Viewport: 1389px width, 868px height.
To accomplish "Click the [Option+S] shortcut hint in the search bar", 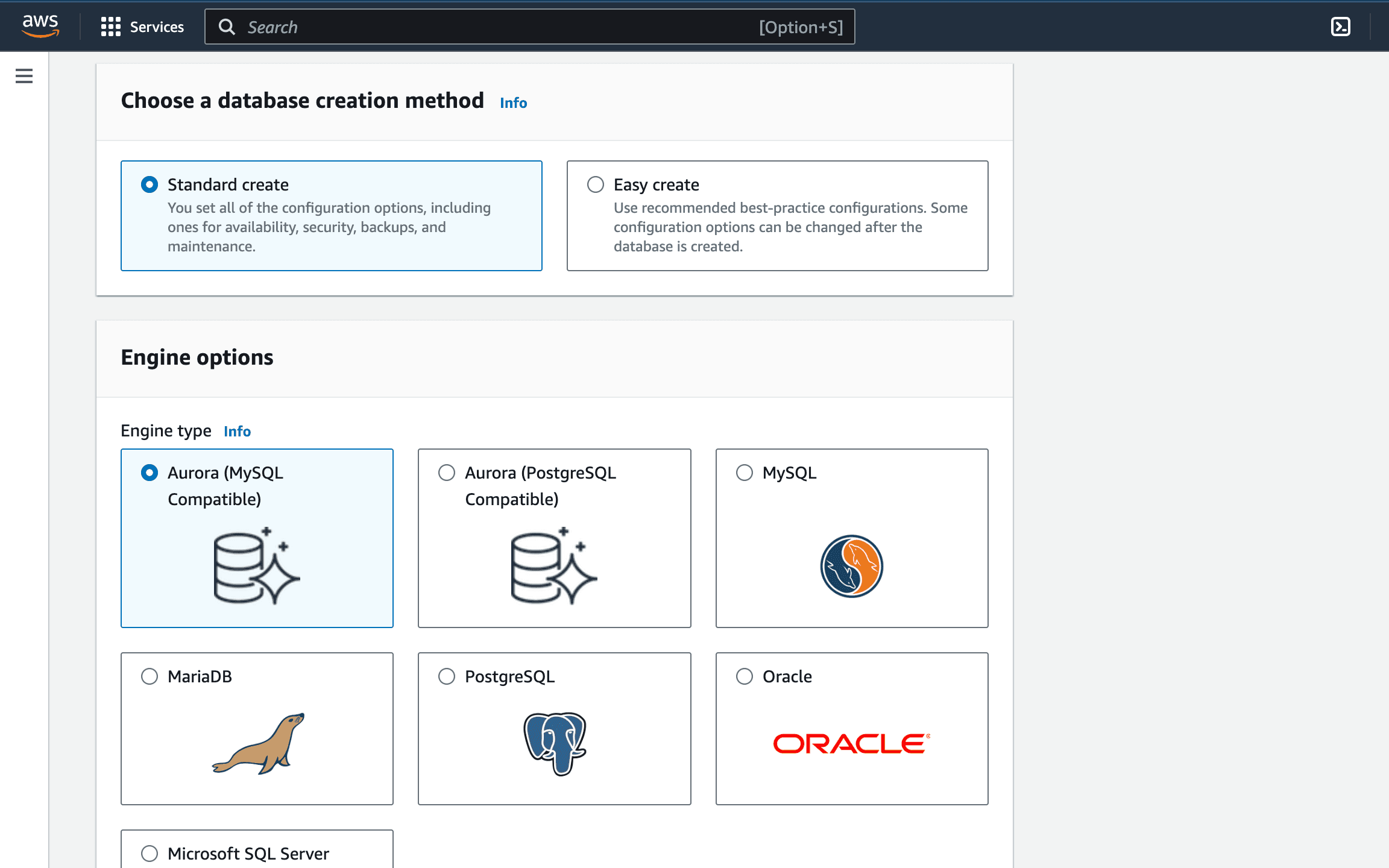I will 801,27.
